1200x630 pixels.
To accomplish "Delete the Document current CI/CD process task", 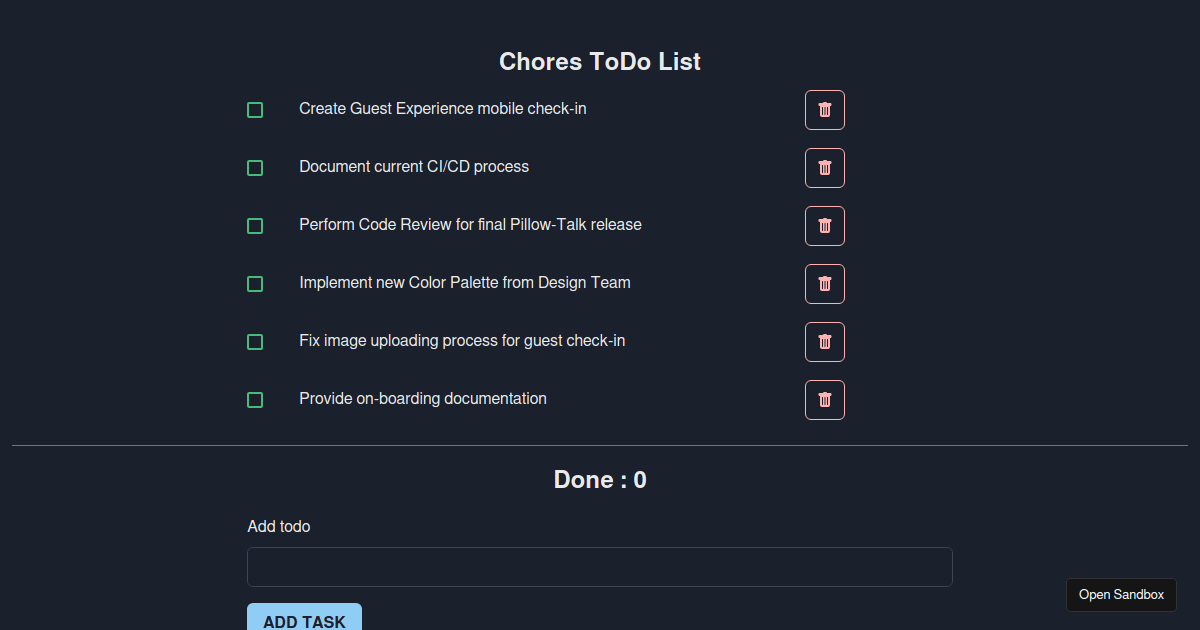I will pos(824,168).
